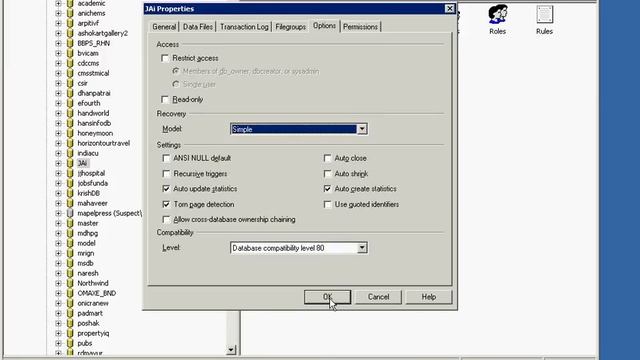Viewport: 640px width, 360px height.
Task: Select the handworld database icon
Action: (x=70, y=113)
